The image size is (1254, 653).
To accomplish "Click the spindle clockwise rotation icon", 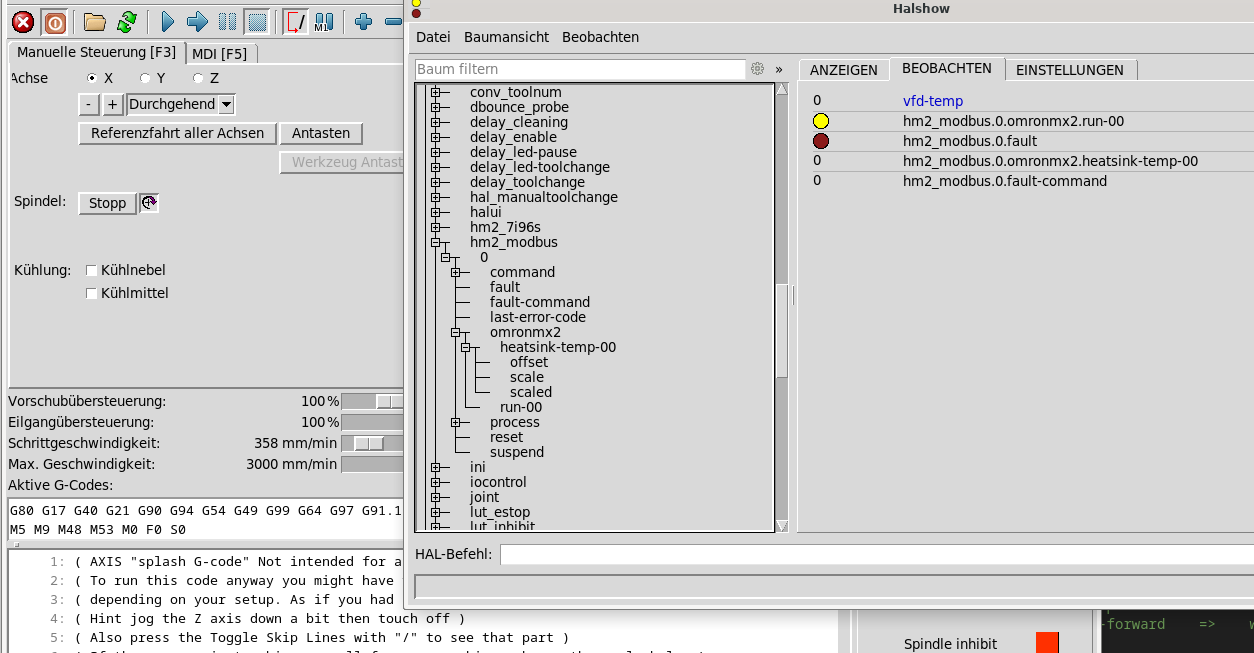I will (x=149, y=203).
